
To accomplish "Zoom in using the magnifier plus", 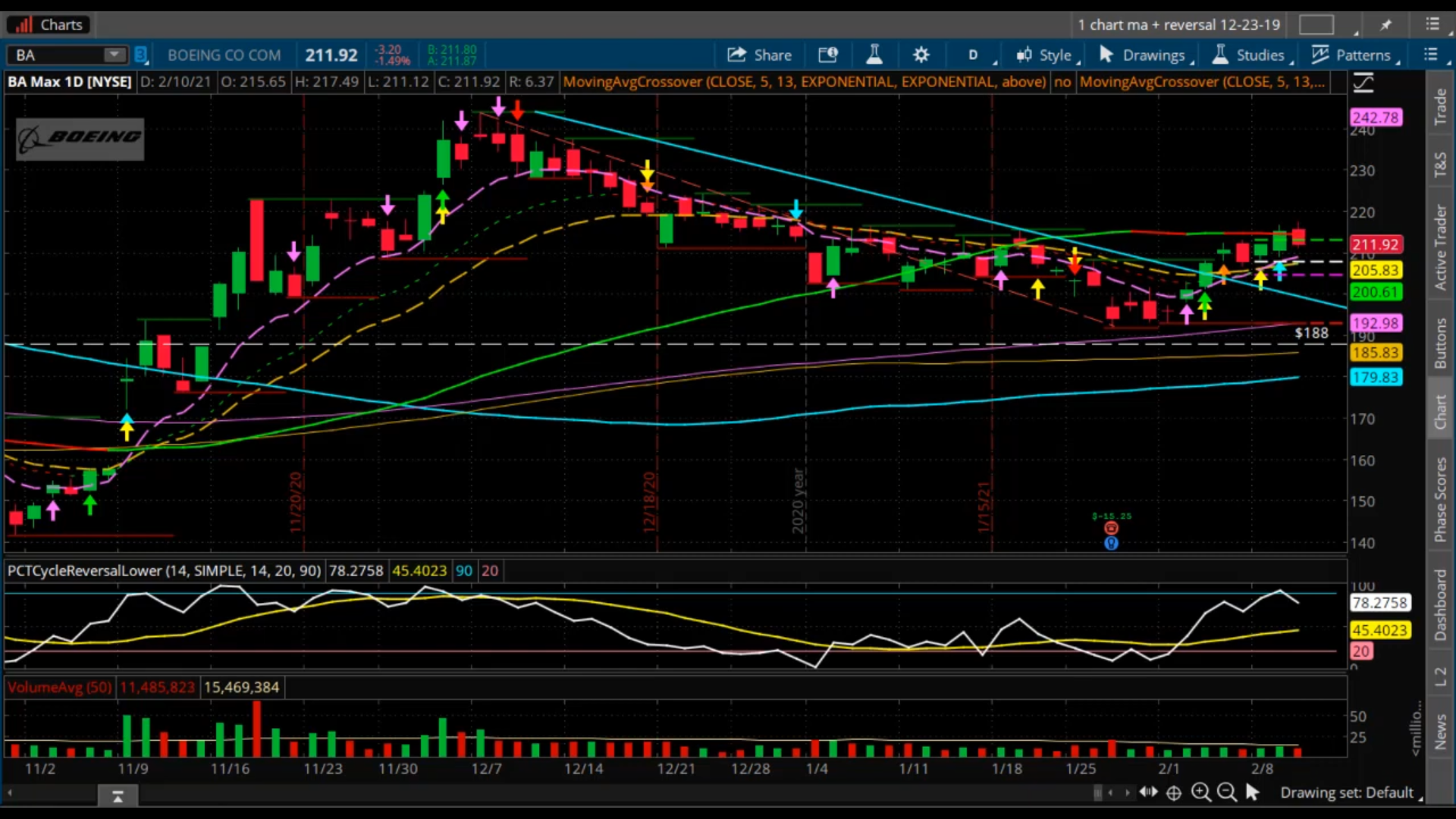I will point(1200,792).
